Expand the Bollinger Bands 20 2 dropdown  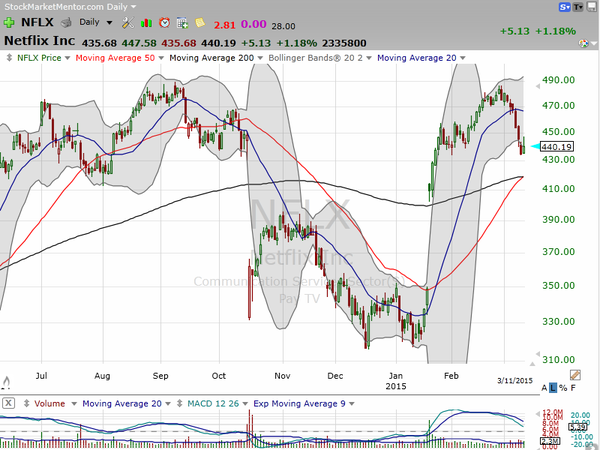[x=369, y=58]
